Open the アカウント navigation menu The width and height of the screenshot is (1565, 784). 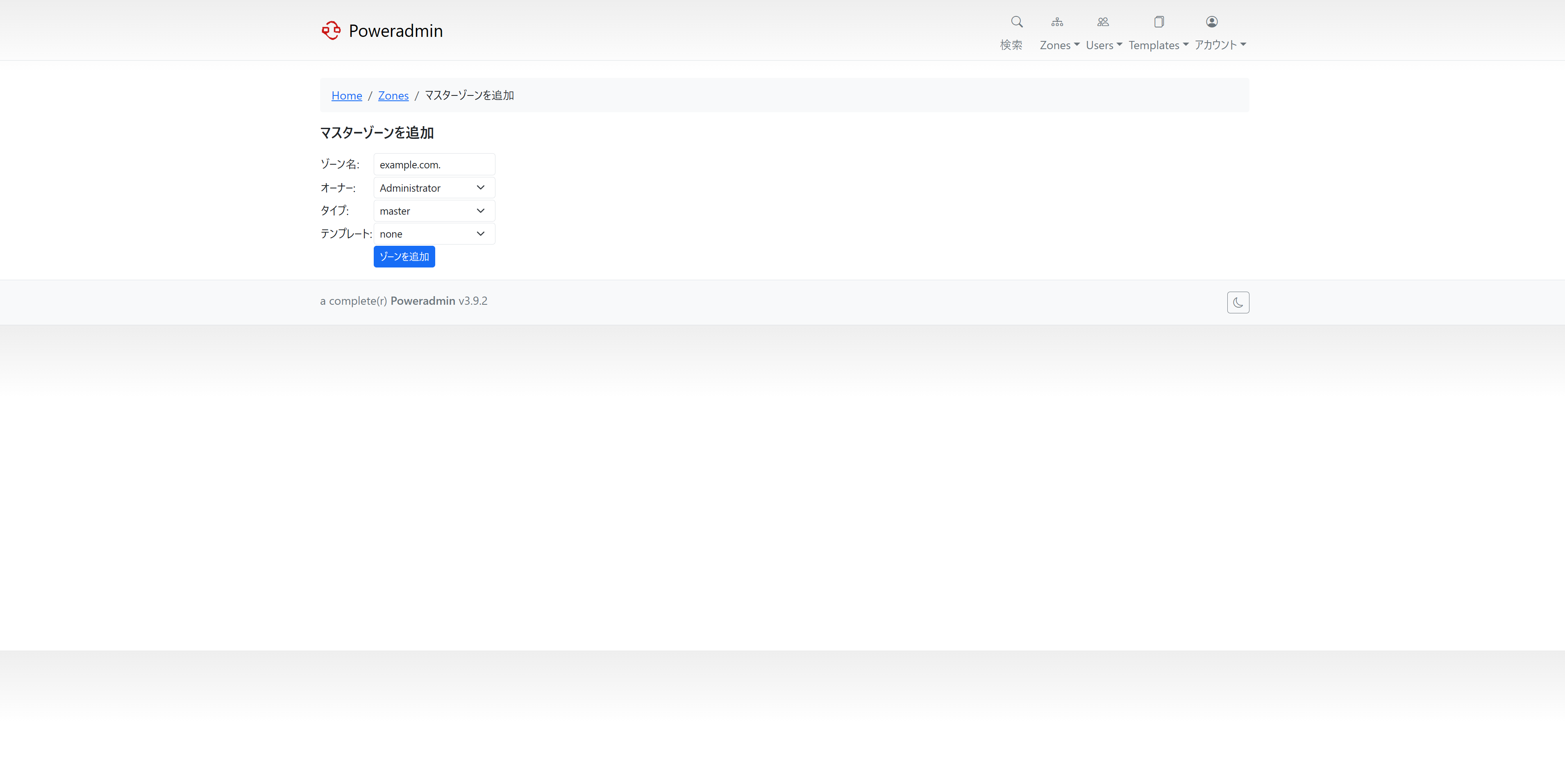(x=1220, y=45)
